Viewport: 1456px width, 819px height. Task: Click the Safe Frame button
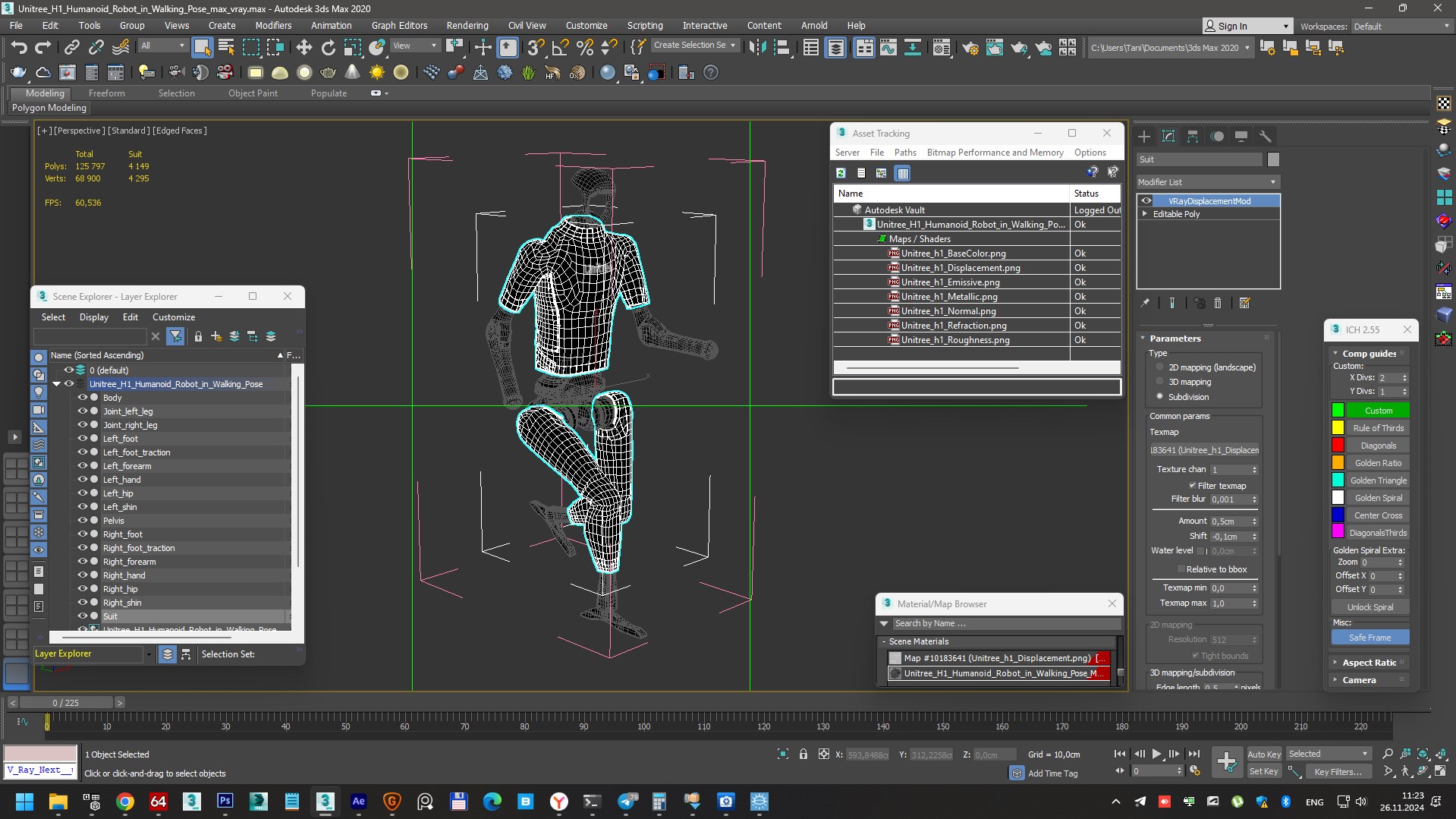click(x=1370, y=638)
